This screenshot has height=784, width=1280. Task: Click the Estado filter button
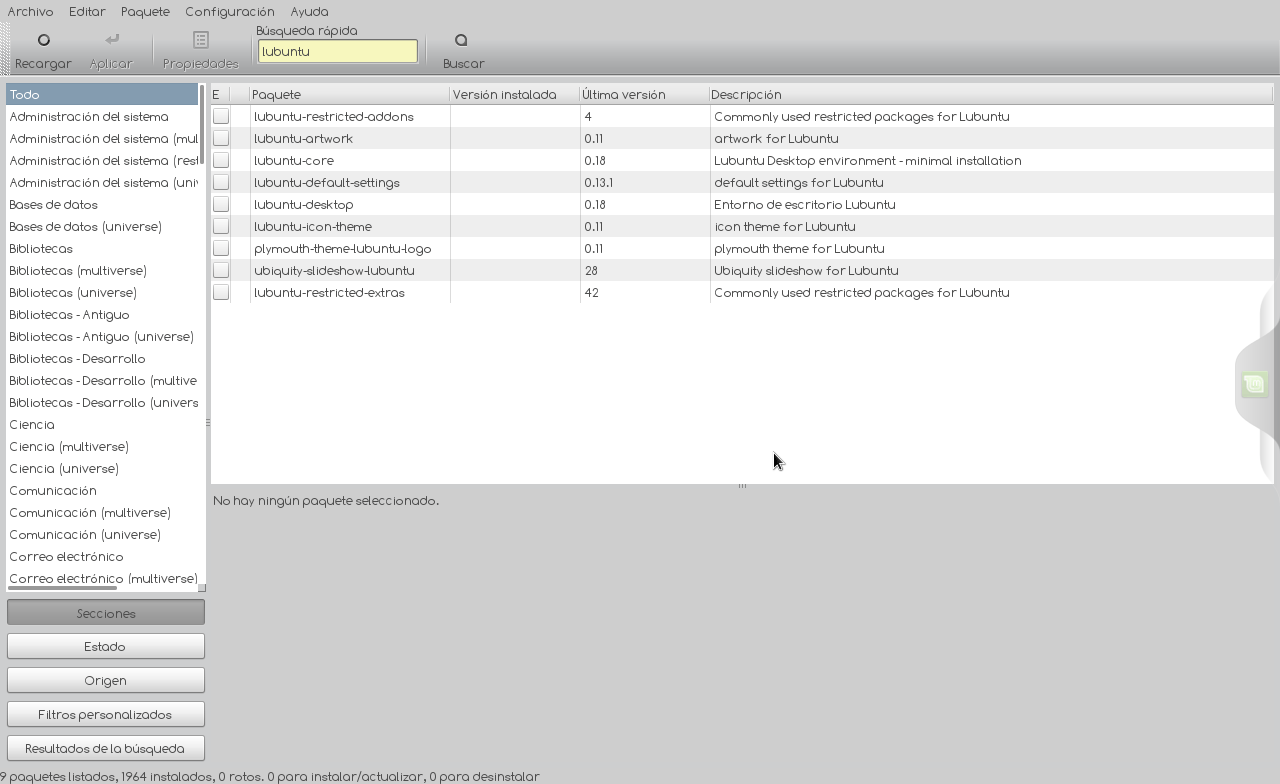click(106, 646)
